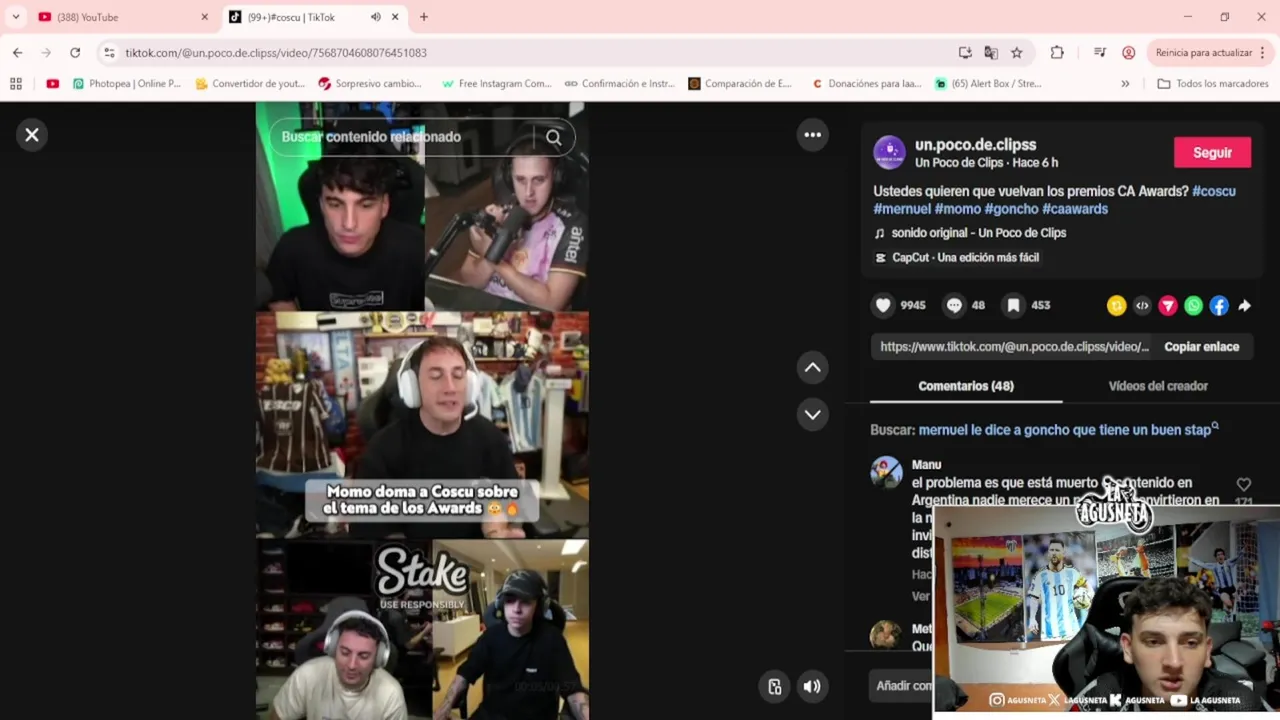
Task: Reload the current page
Action: [75, 53]
